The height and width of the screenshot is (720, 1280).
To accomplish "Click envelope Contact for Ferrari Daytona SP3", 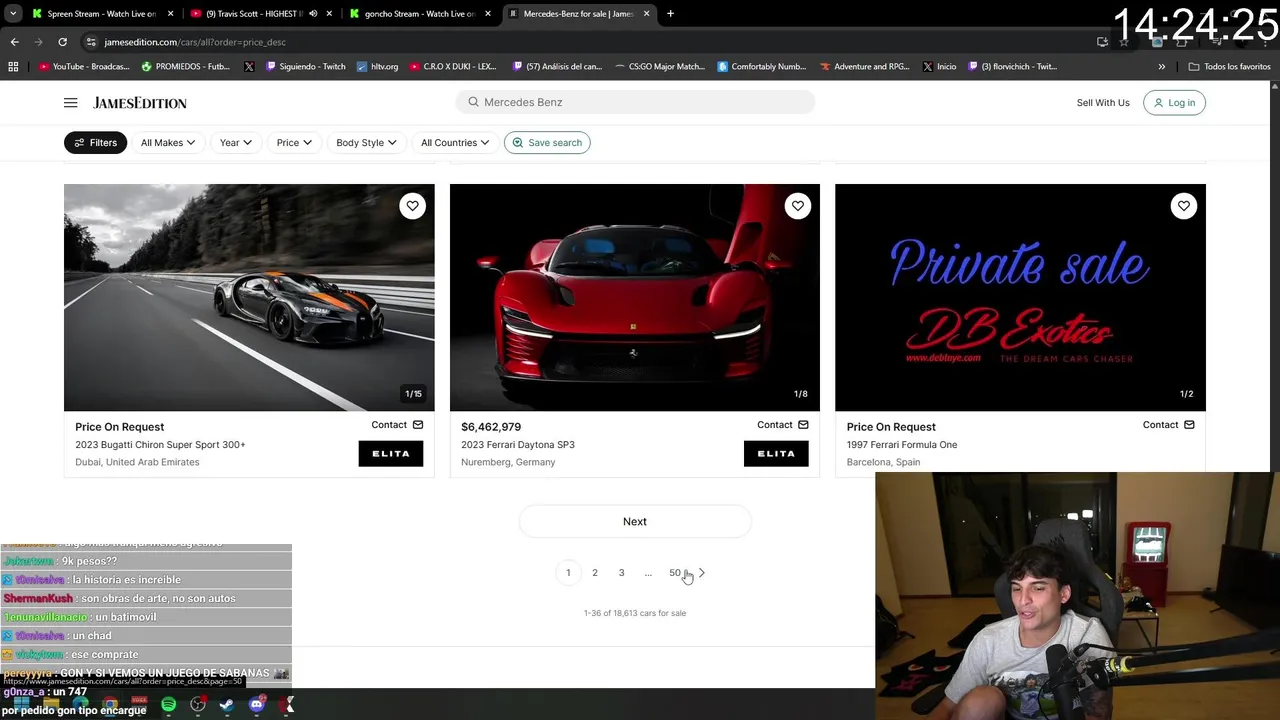I will (783, 425).
